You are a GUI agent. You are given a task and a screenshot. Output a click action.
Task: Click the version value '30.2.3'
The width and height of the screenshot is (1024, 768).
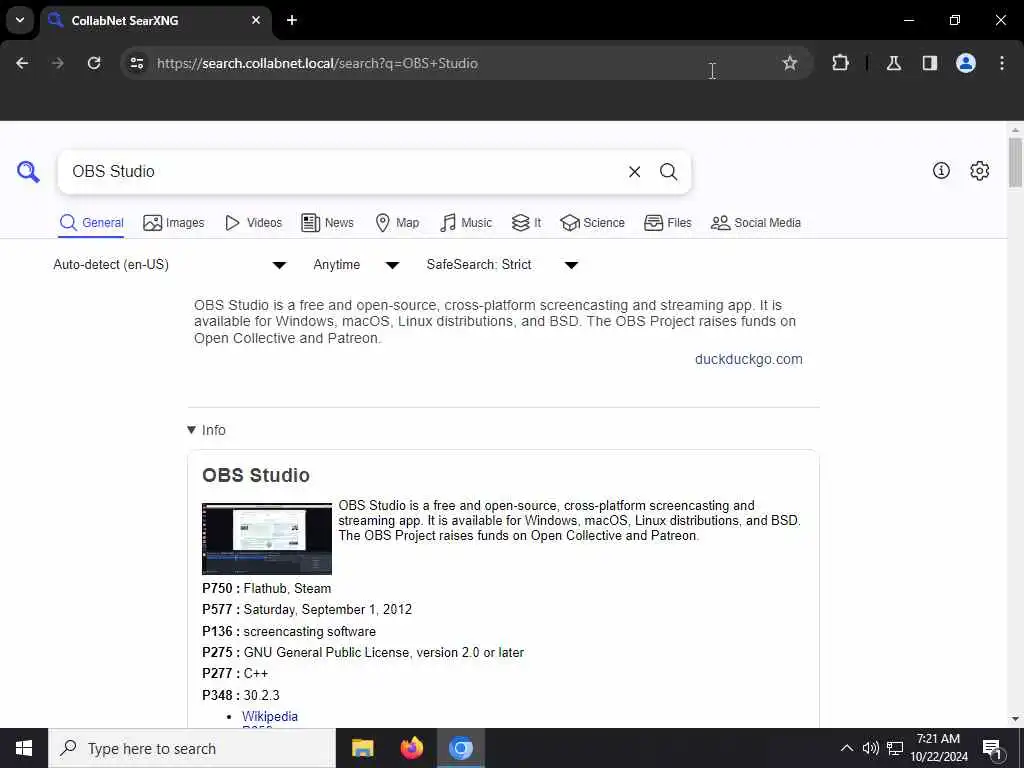[261, 695]
